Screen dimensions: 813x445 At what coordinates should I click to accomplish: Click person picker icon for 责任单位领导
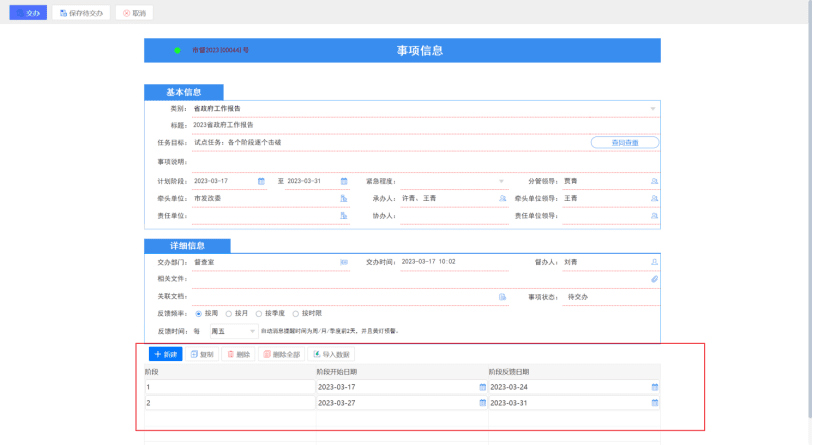654,216
